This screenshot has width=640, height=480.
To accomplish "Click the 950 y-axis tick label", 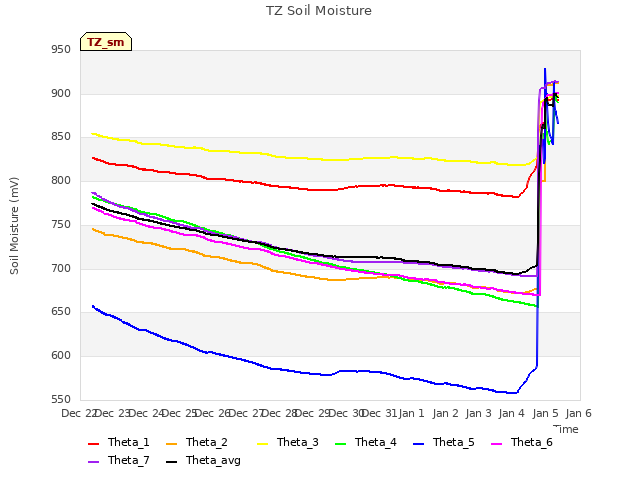I will pos(61,50).
